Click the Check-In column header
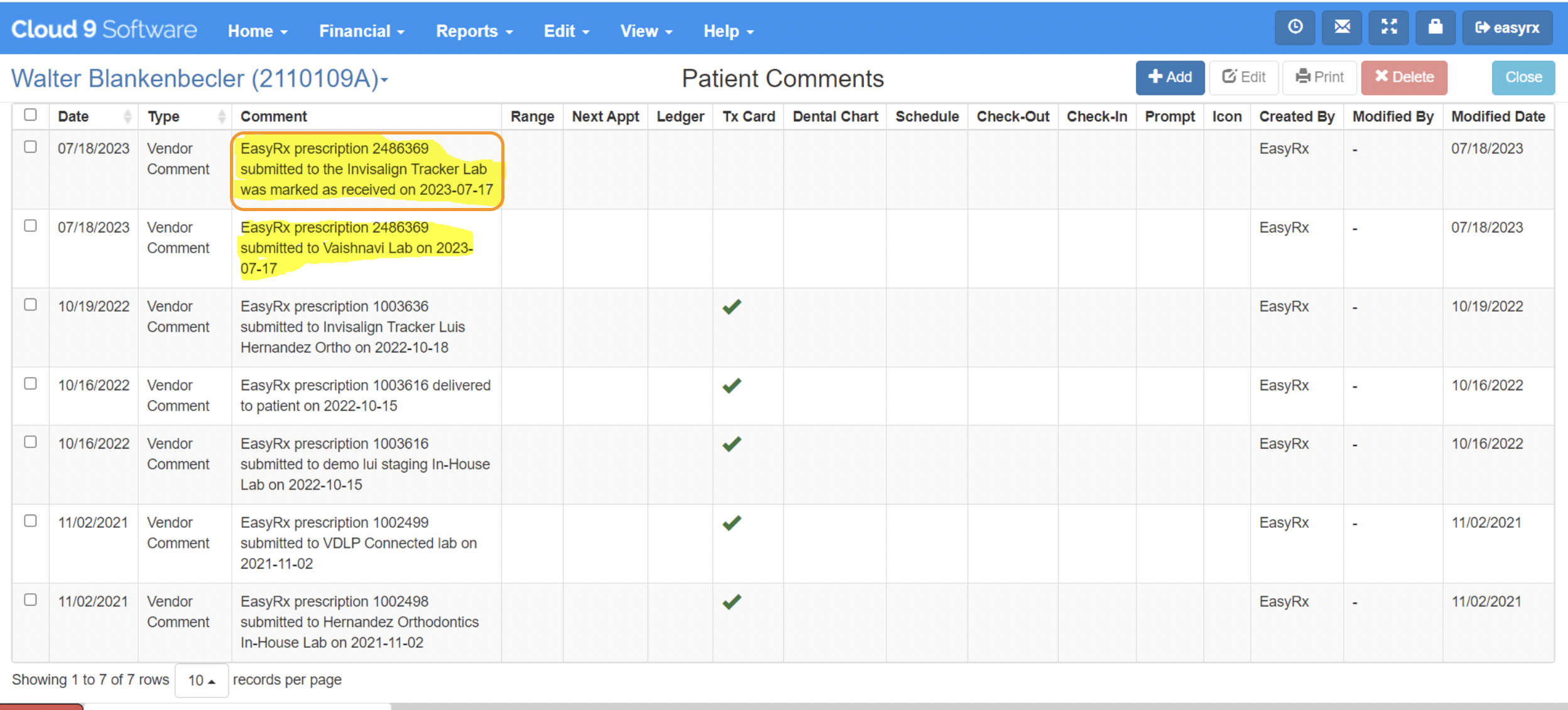Image resolution: width=1568 pixels, height=710 pixels. click(x=1097, y=116)
